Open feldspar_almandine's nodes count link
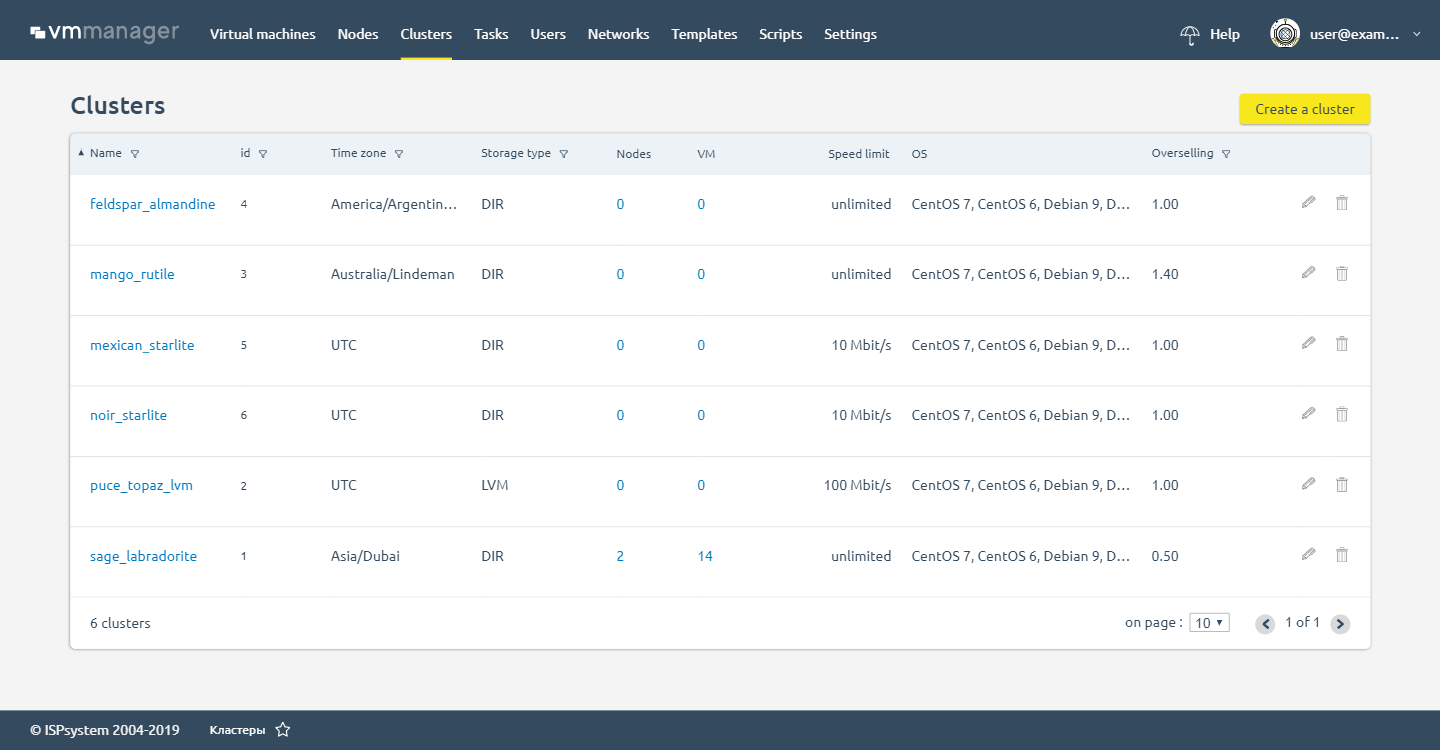The width and height of the screenshot is (1440, 750). click(x=620, y=204)
